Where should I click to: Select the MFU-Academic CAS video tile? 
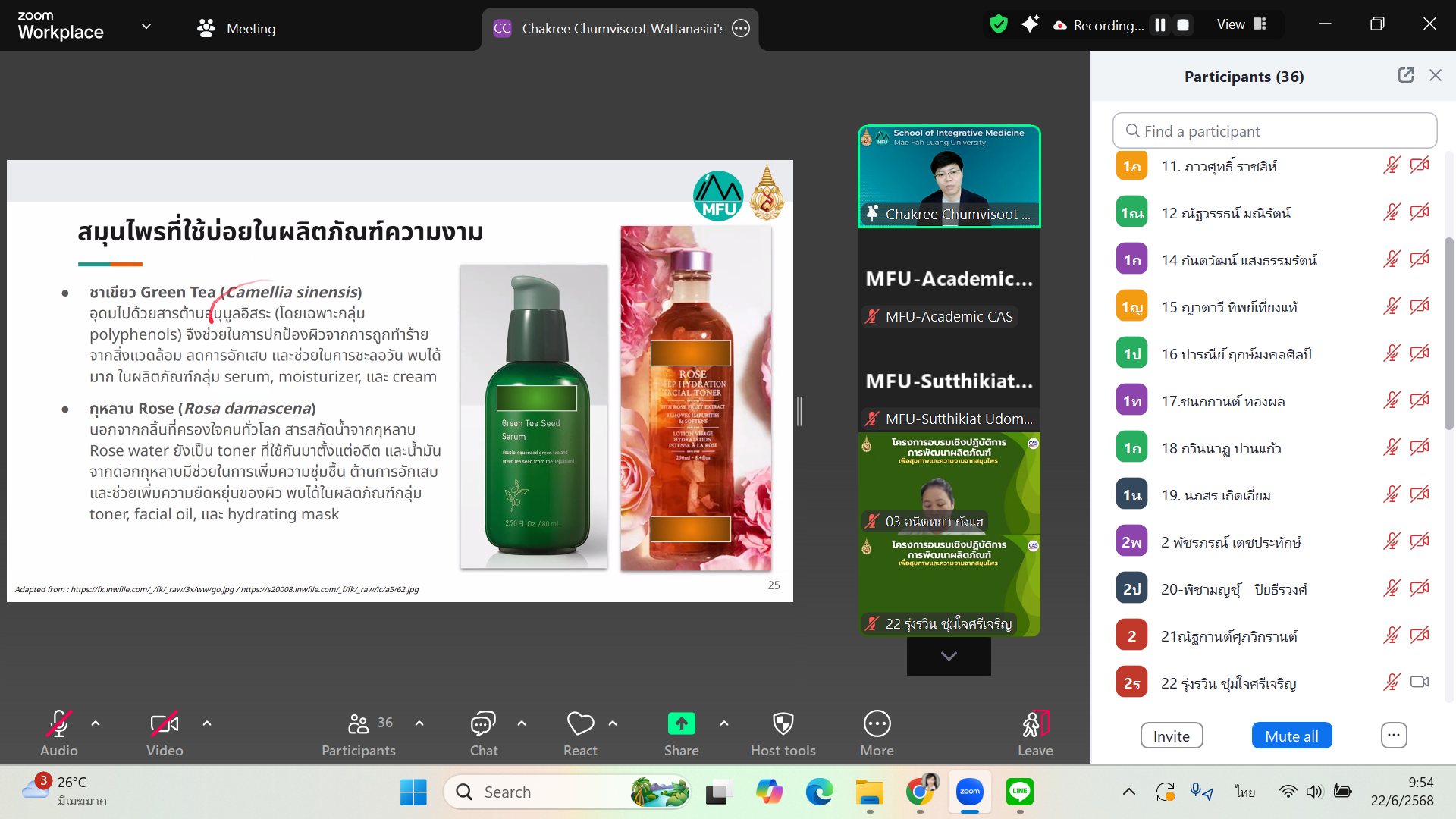pos(949,278)
